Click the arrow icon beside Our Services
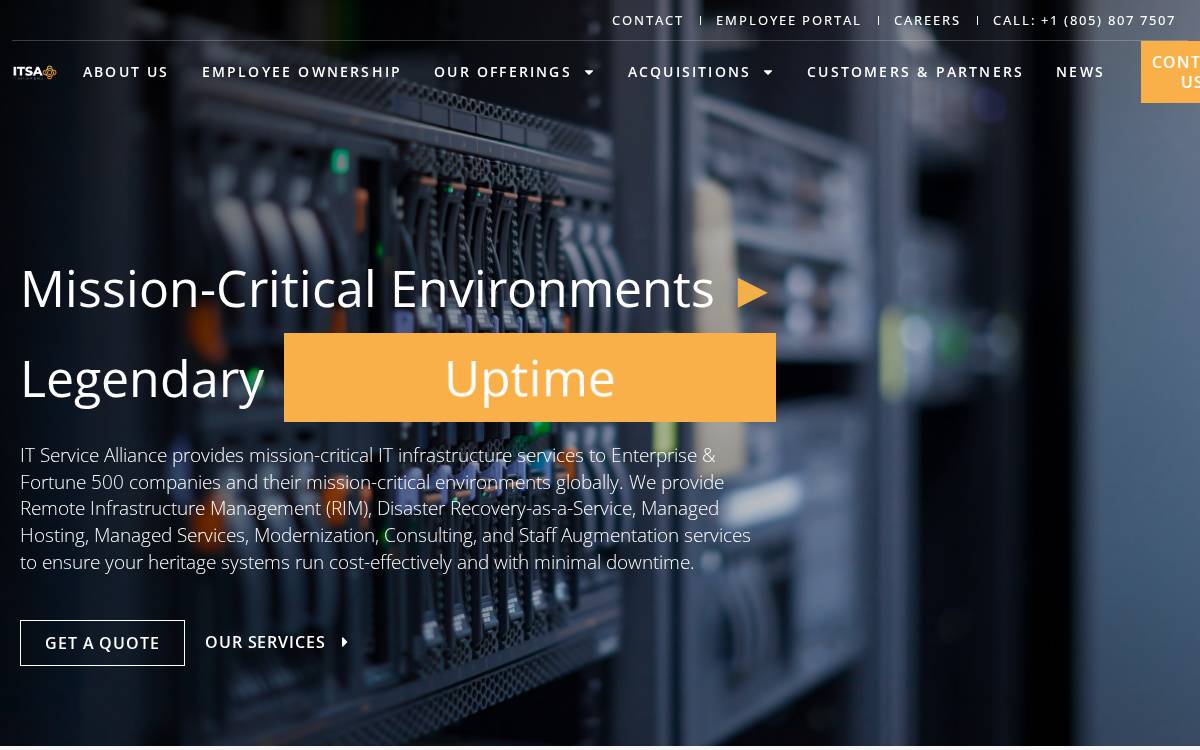The width and height of the screenshot is (1200, 750). coord(345,642)
